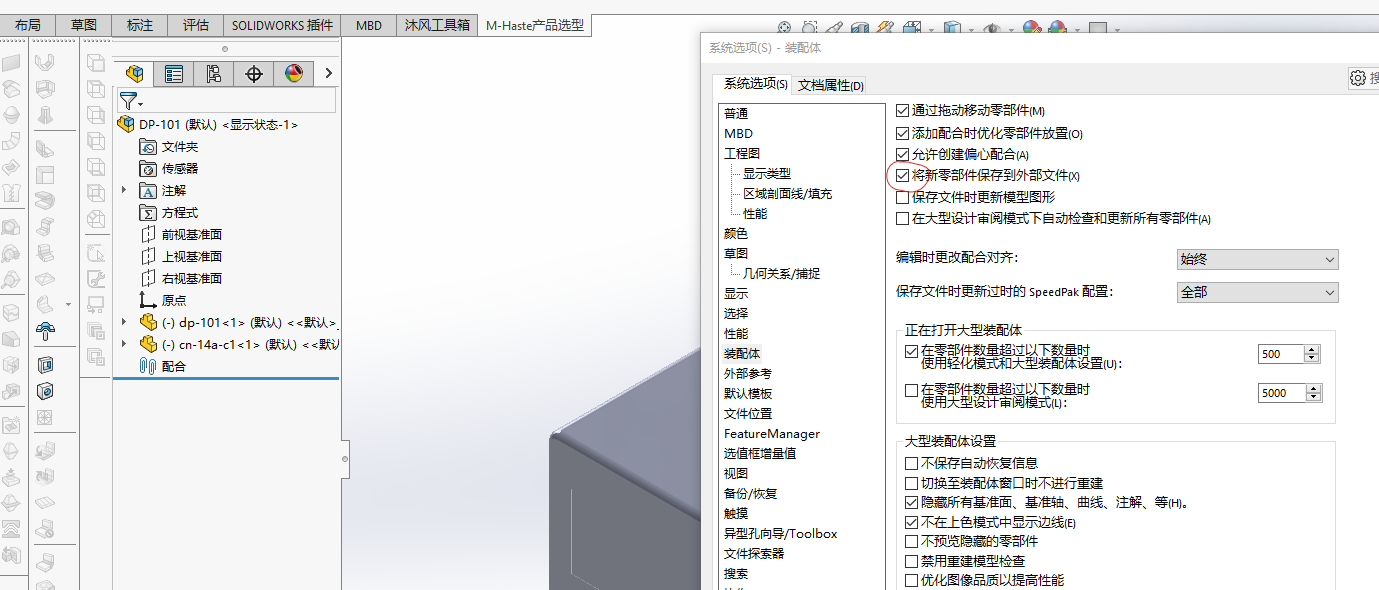Show more FeatureManager tabs arrow
The height and width of the screenshot is (590, 1379).
(x=328, y=73)
